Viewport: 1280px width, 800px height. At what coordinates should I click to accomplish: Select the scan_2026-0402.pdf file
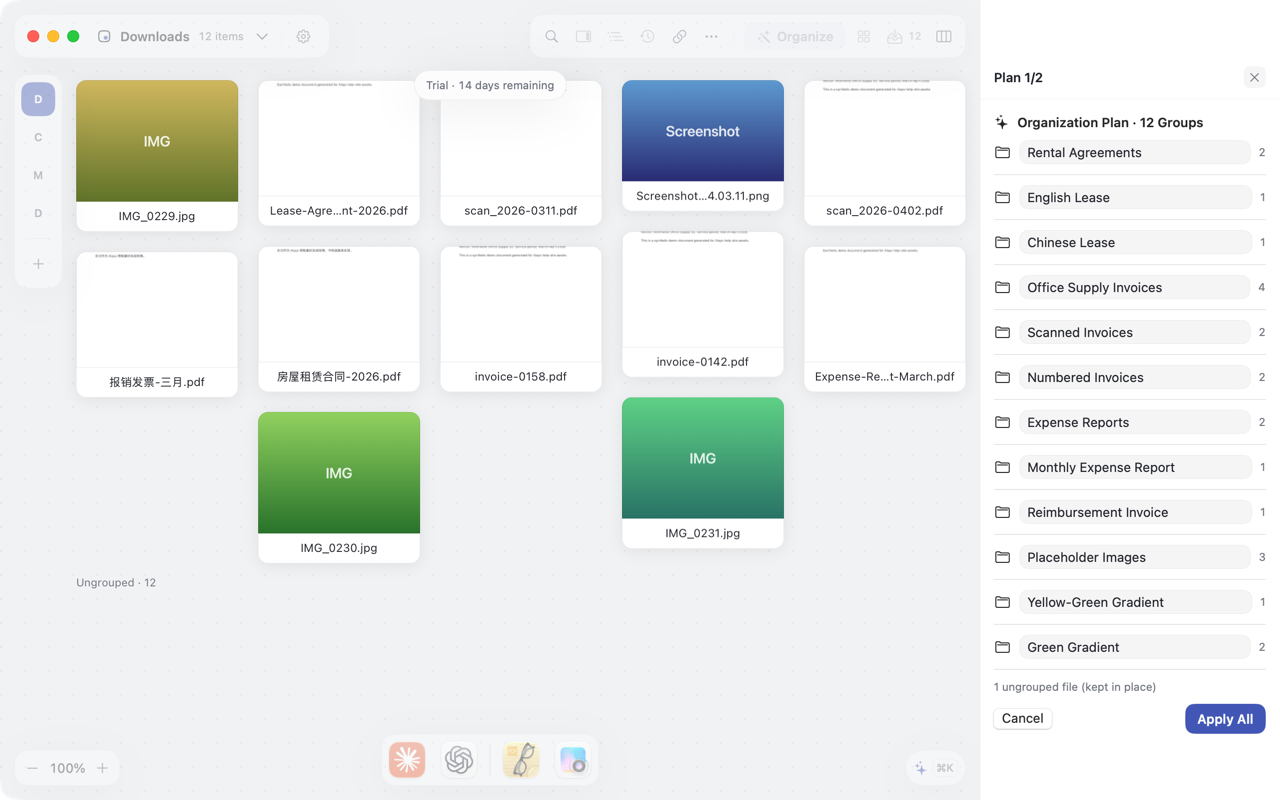tap(885, 153)
